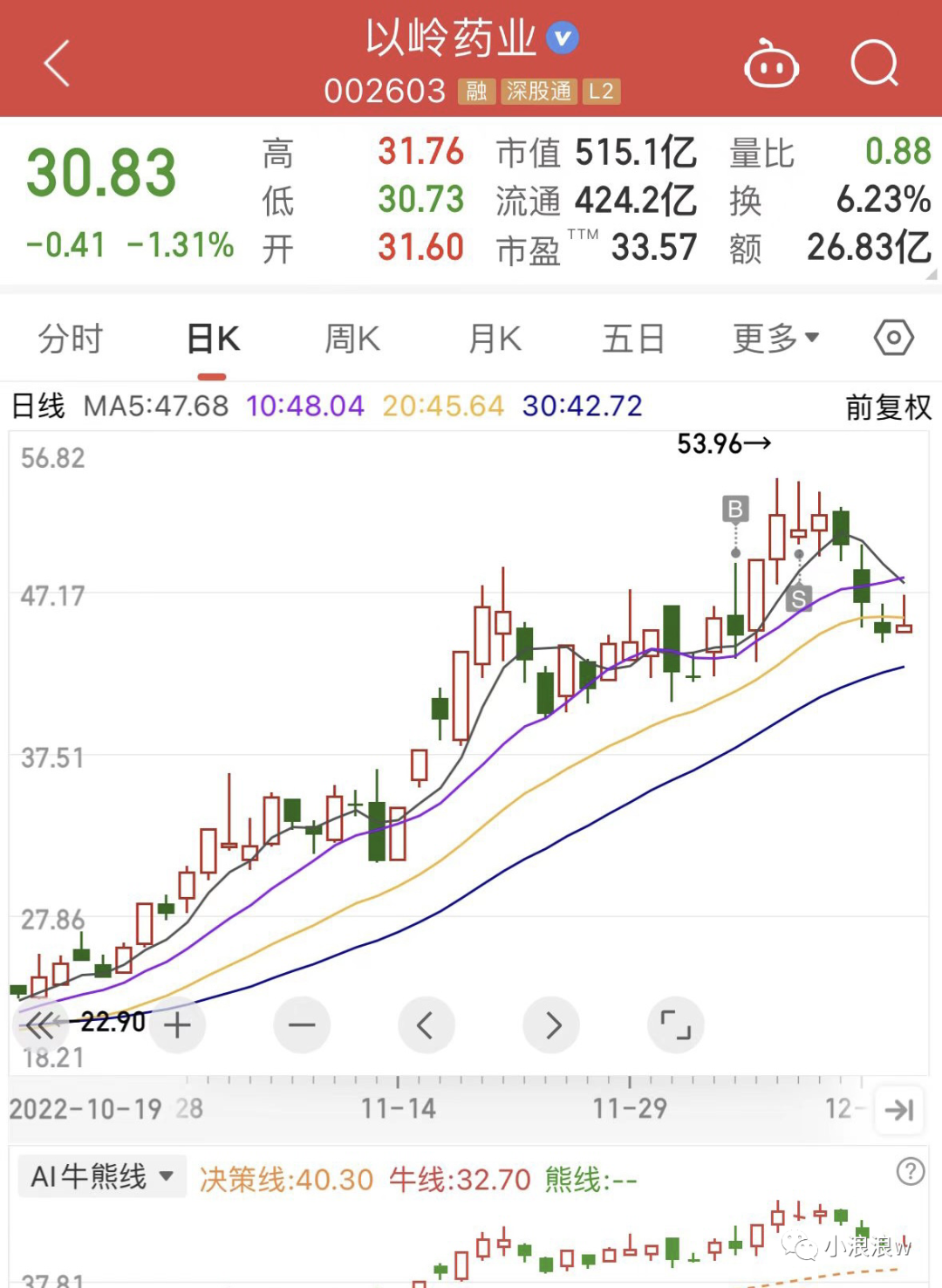The height and width of the screenshot is (1288, 942).
Task: Tap P/E TTM value 33.57
Action: pyautogui.click(x=654, y=248)
